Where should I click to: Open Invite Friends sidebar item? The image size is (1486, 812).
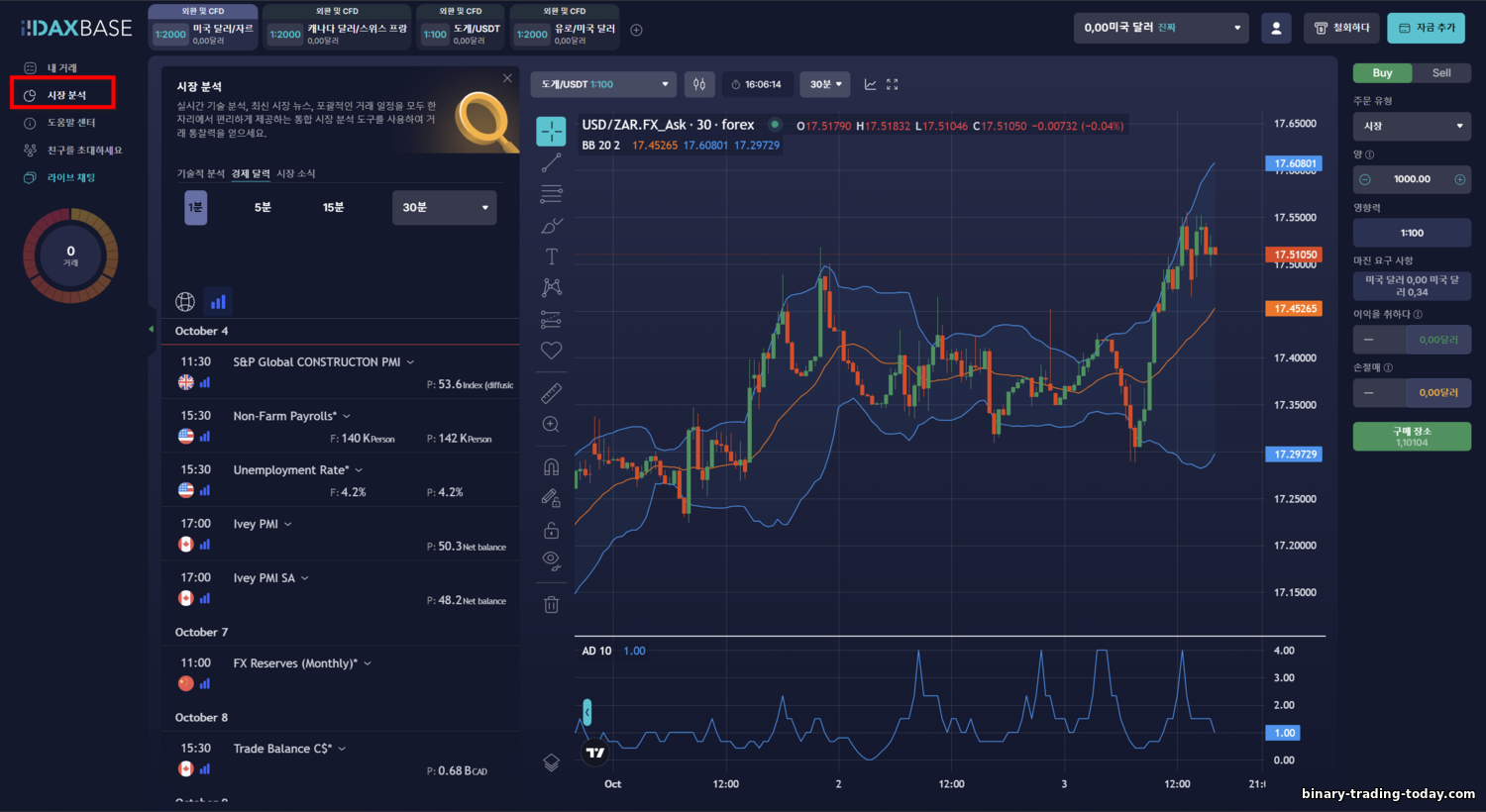coord(84,151)
